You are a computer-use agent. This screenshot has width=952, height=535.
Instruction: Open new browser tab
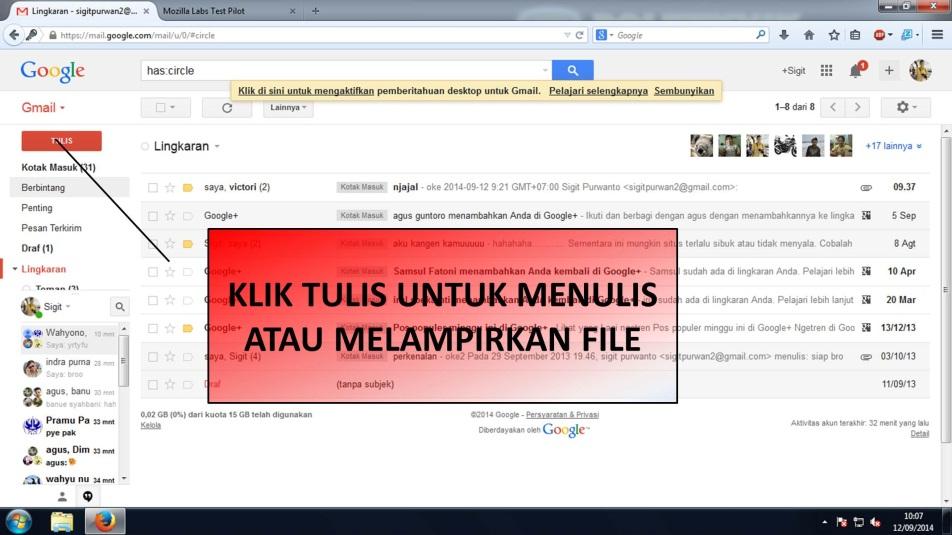pyautogui.click(x=315, y=11)
